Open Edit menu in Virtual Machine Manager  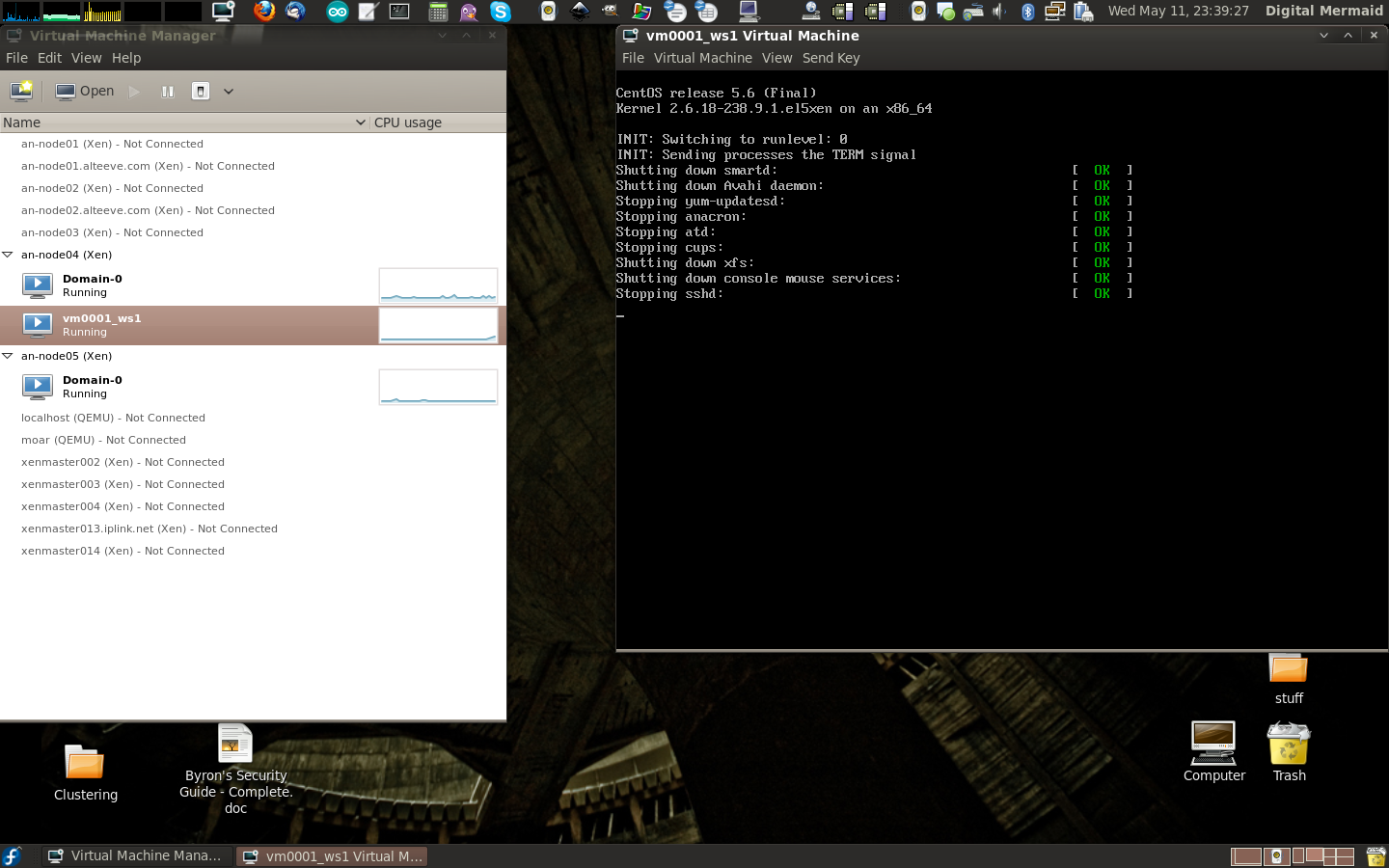[49, 58]
